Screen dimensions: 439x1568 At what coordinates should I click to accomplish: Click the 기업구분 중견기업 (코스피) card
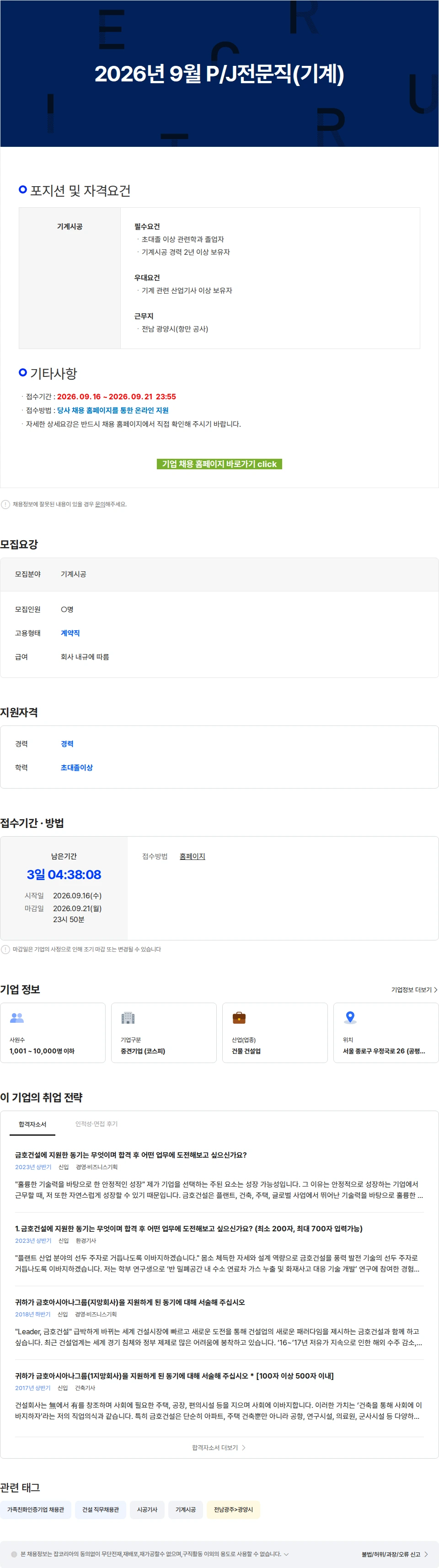pyautogui.click(x=164, y=1032)
